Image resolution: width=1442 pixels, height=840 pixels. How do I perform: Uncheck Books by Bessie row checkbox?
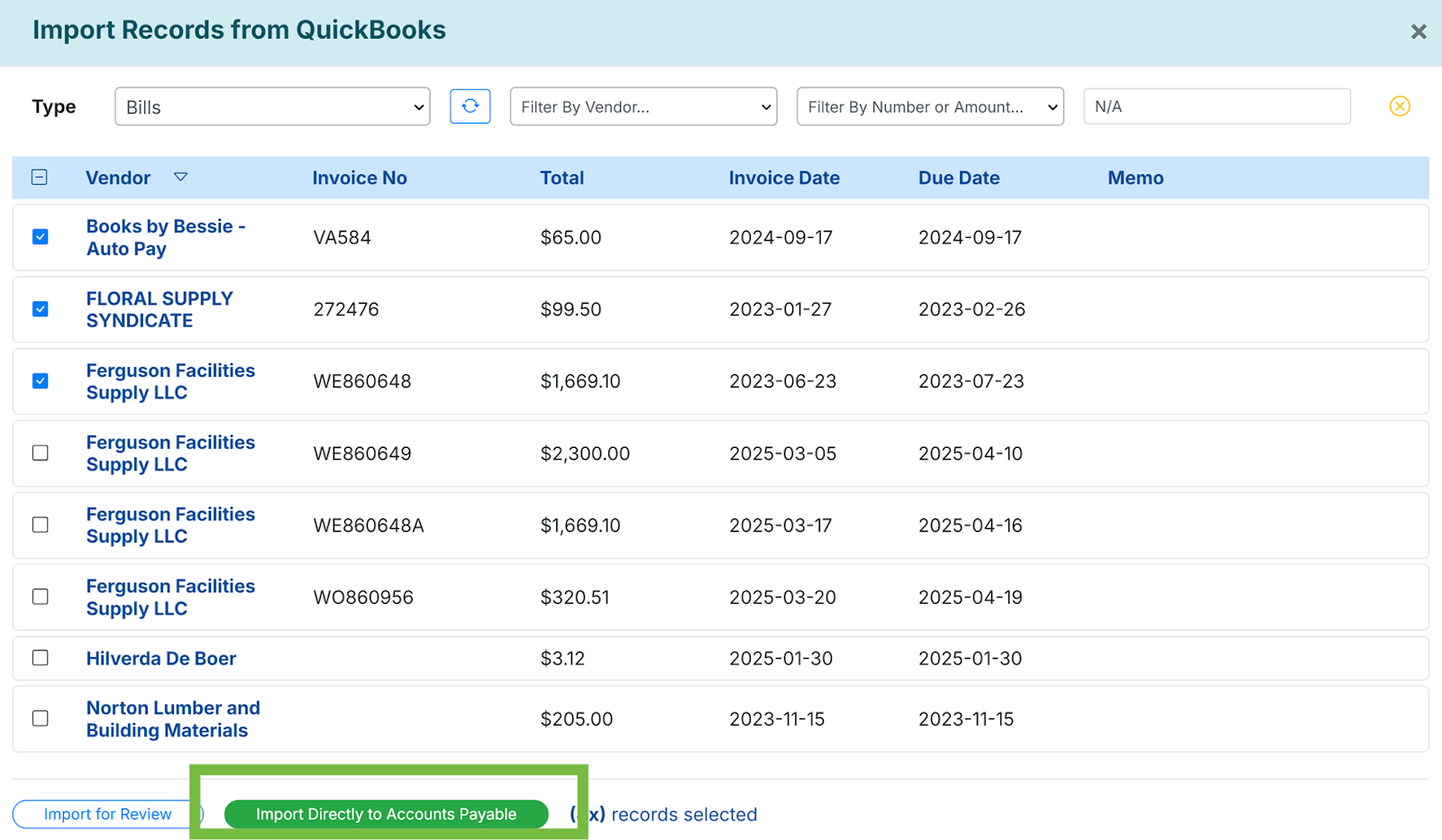41,237
